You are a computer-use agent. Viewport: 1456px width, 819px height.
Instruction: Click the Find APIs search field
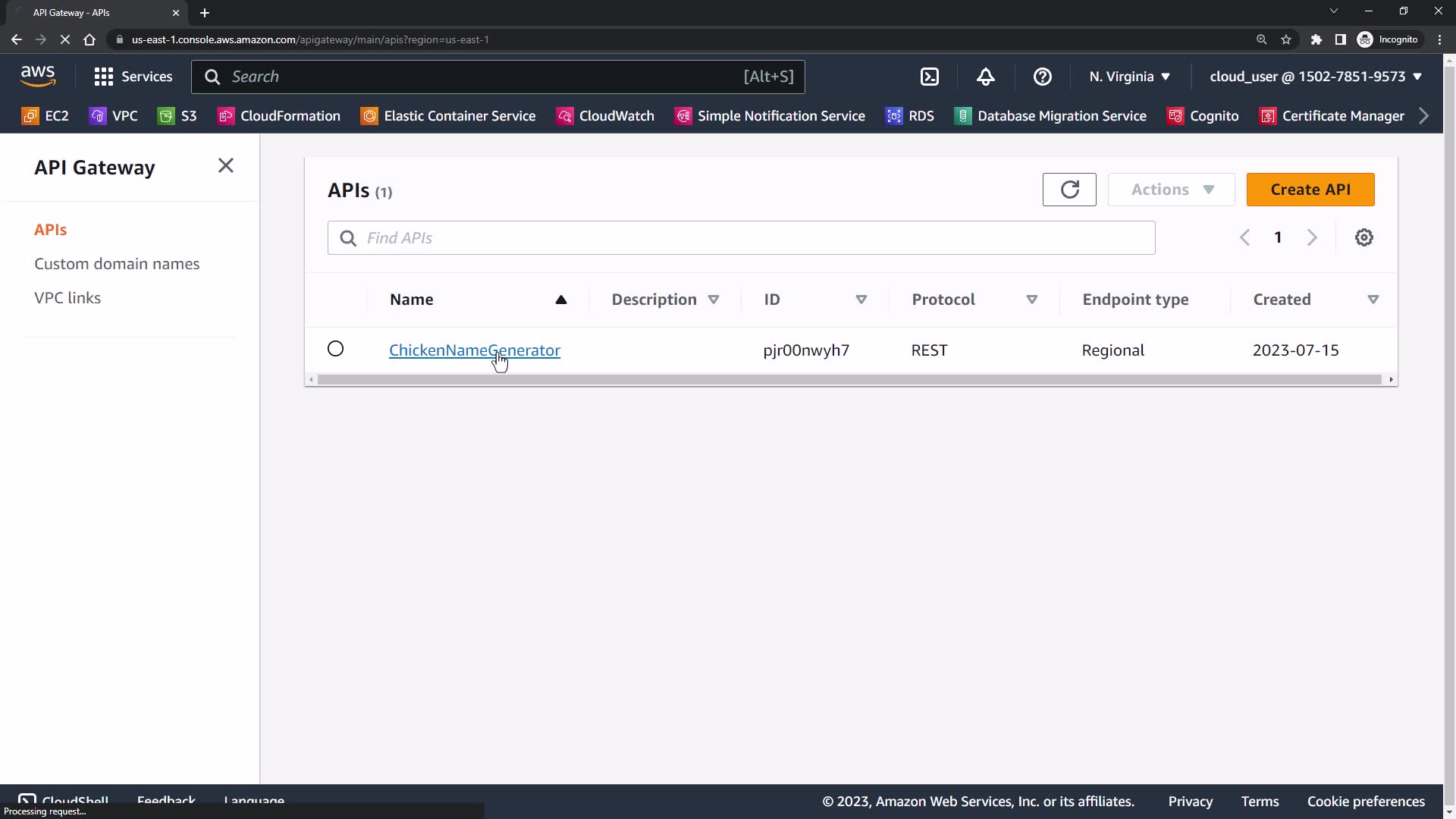(x=741, y=238)
